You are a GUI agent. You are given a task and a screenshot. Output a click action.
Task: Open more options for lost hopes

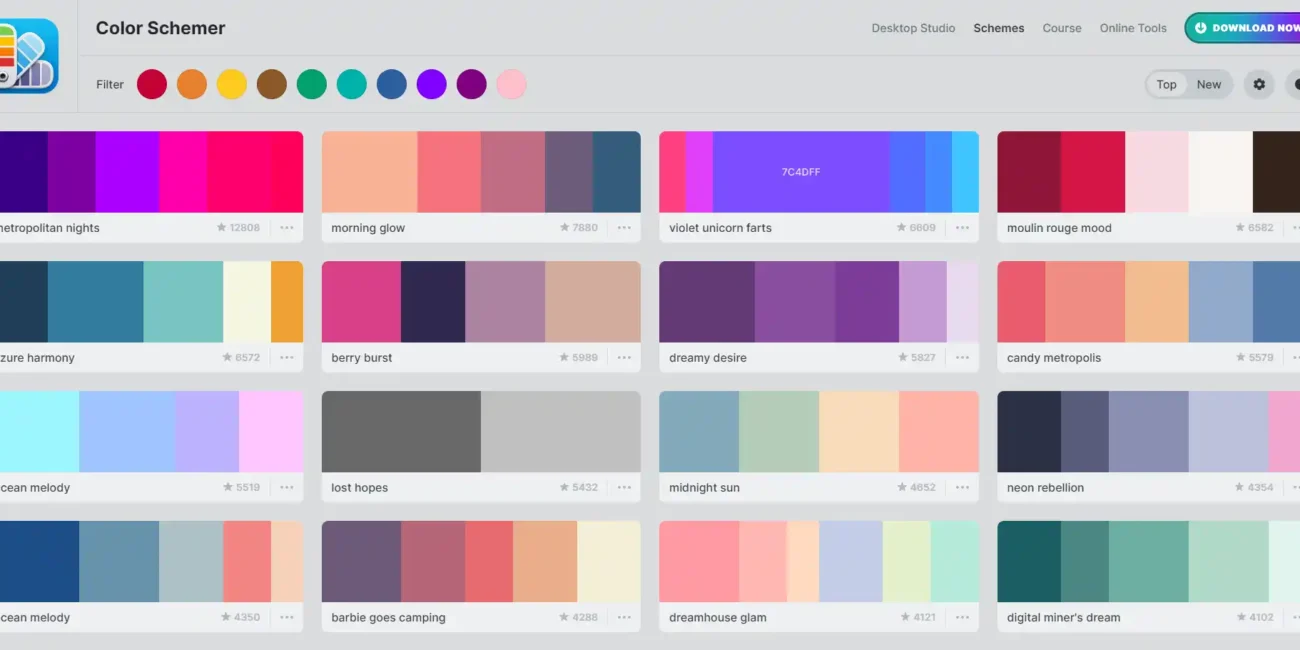(624, 488)
